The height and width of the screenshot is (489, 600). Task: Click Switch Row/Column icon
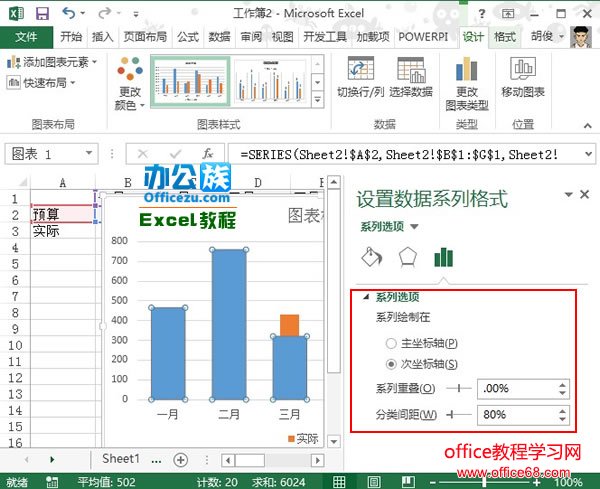click(360, 68)
